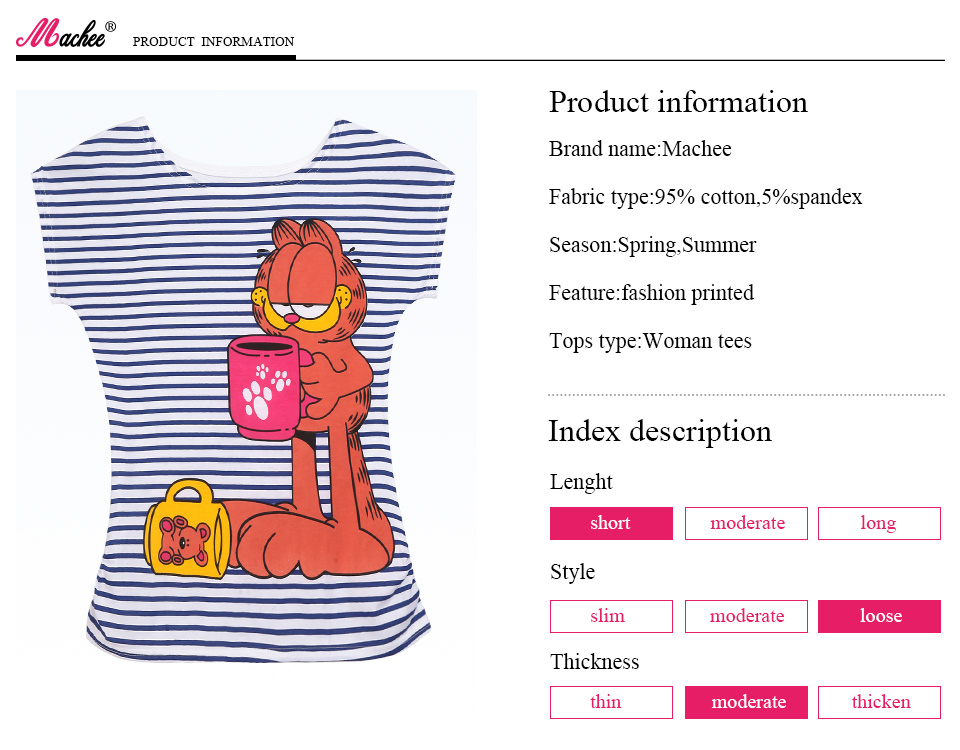Select the long length option

point(879,523)
